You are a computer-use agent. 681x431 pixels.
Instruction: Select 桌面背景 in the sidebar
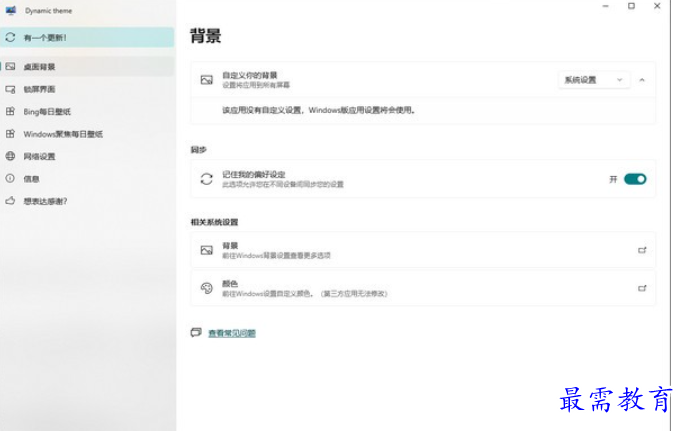(87, 66)
